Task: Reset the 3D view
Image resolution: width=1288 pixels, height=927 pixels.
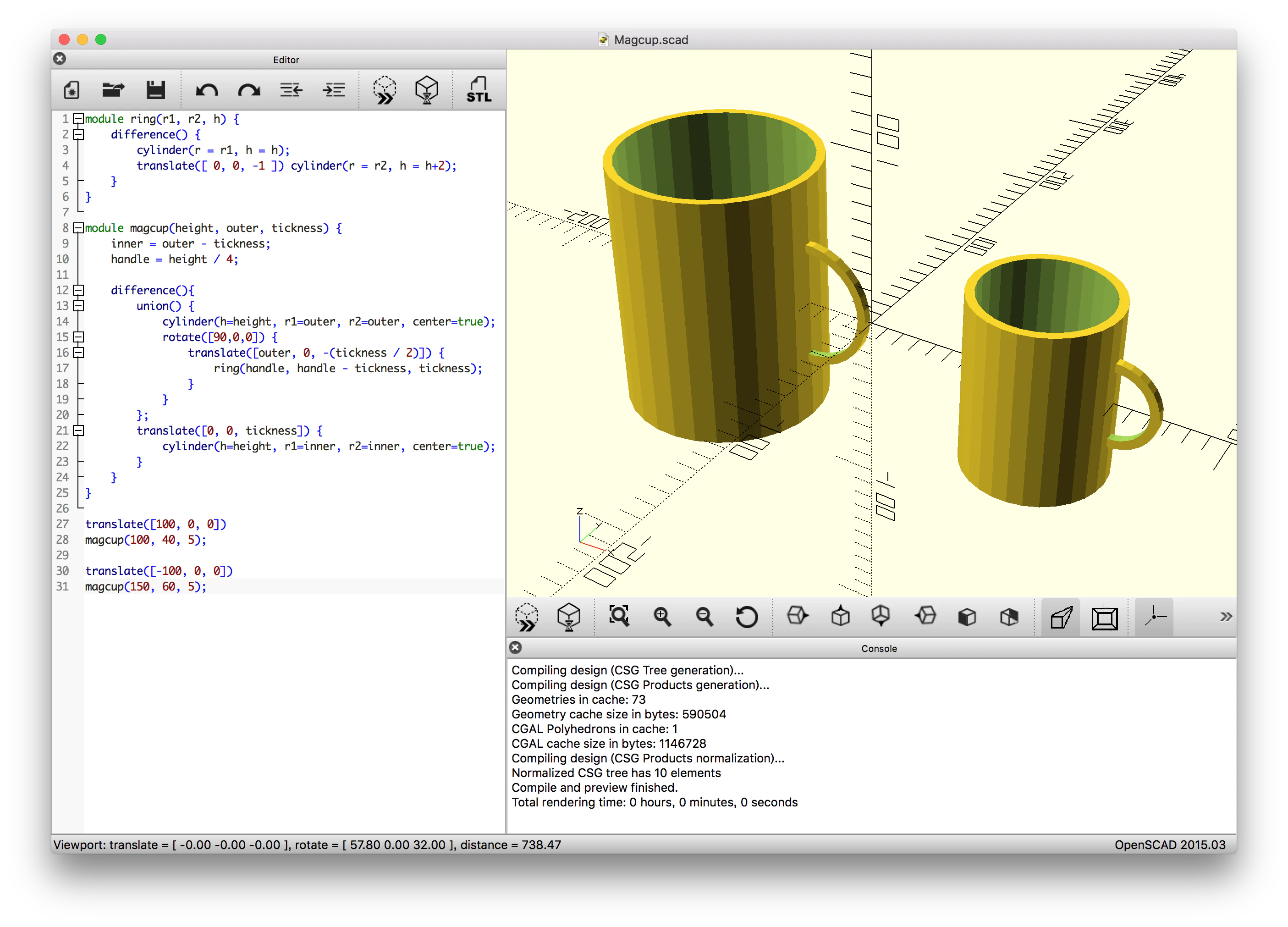Action: [747, 617]
